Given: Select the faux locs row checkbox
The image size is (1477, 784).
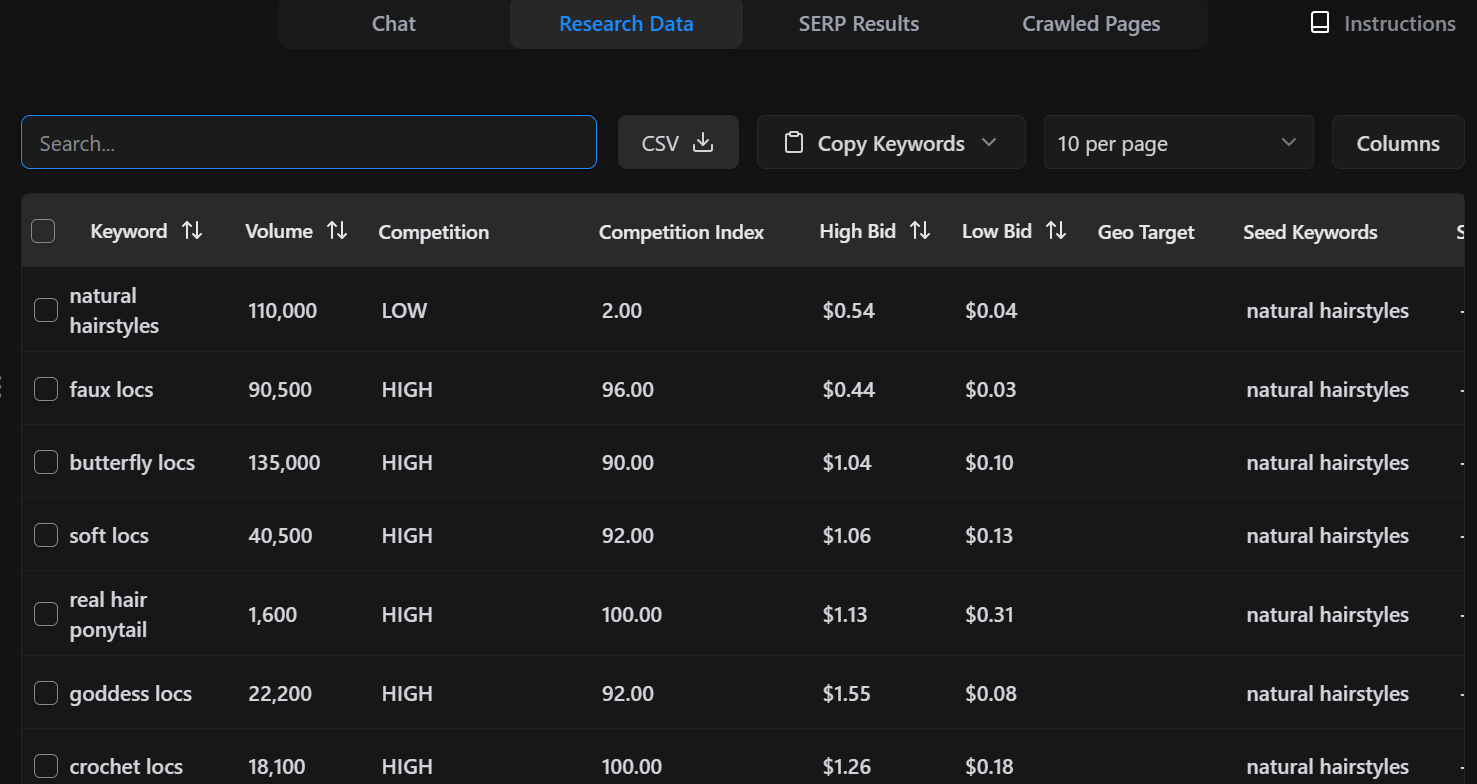Looking at the screenshot, I should click(x=46, y=389).
